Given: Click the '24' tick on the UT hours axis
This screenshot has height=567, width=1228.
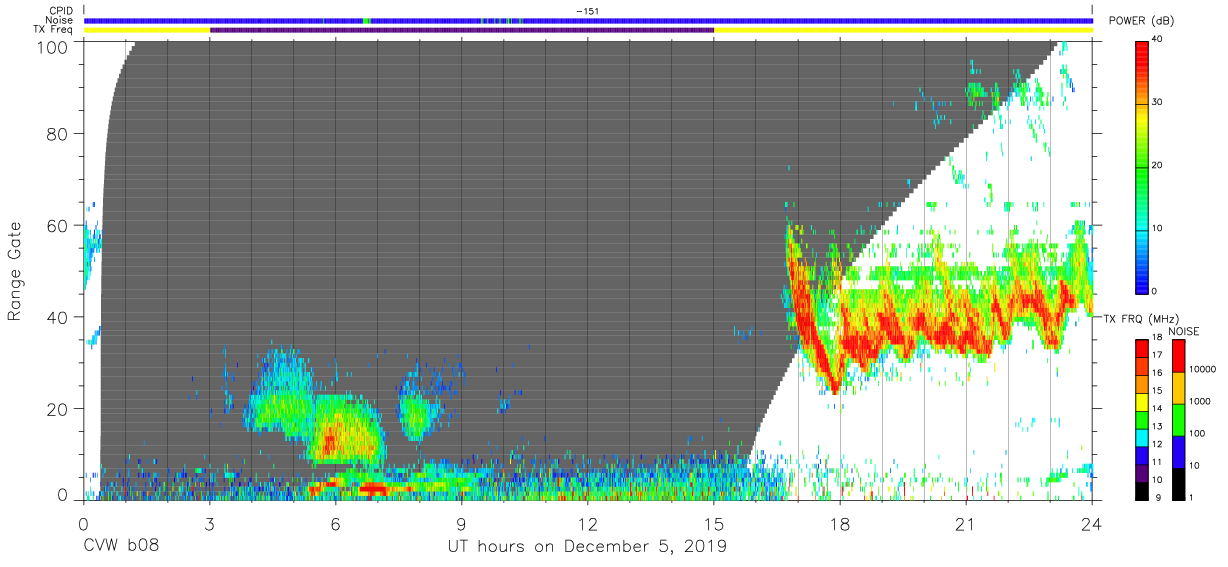Looking at the screenshot, I should [1092, 524].
